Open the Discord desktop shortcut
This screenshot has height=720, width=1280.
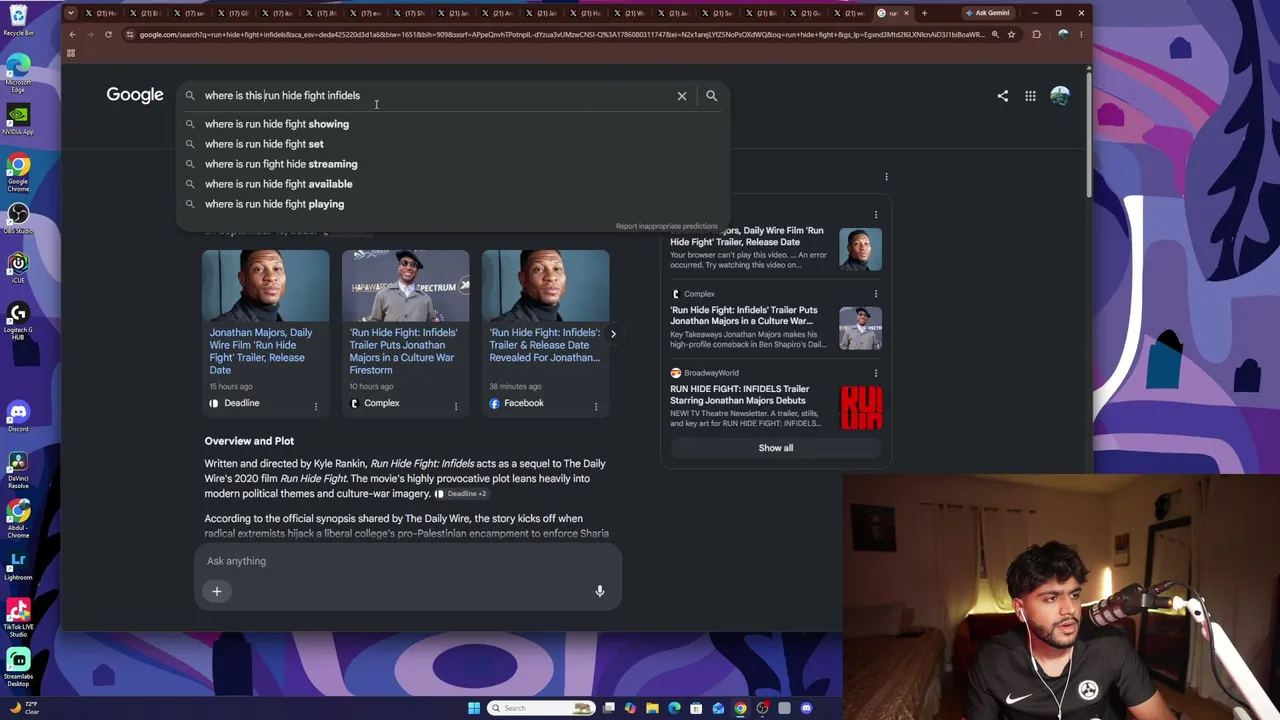[18, 416]
